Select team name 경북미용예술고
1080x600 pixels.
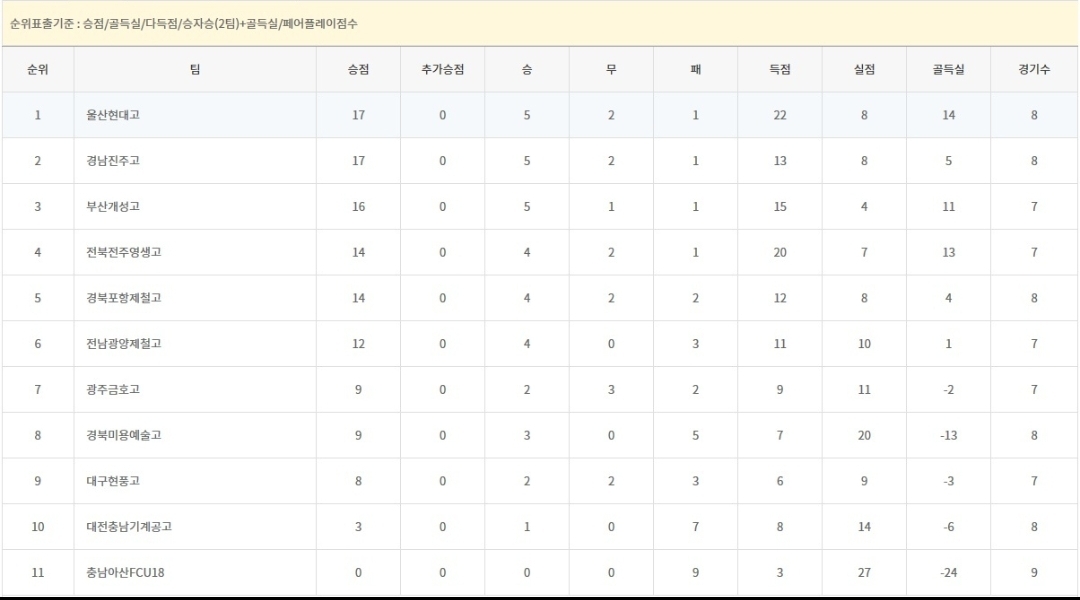(124, 435)
